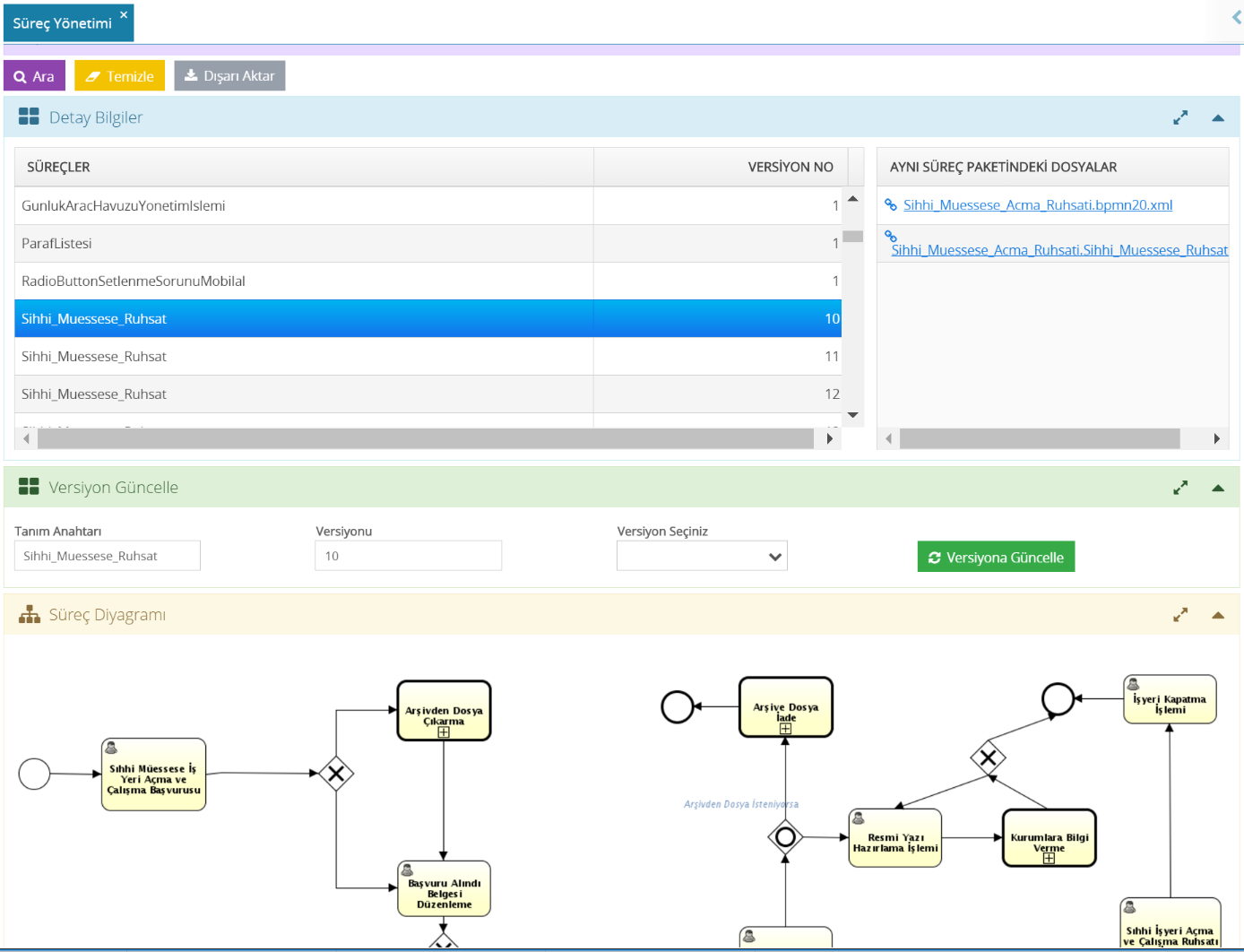Screen dimensions: 1244x952
Task: Click the link icon above Sihhi_Muessese_Ruhsat file link
Action: click(x=891, y=237)
